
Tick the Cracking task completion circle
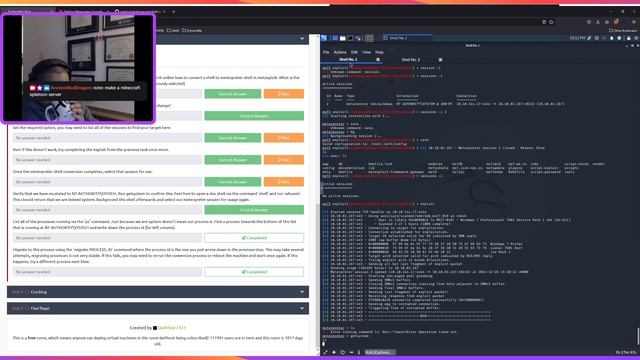pyautogui.click(x=27, y=292)
